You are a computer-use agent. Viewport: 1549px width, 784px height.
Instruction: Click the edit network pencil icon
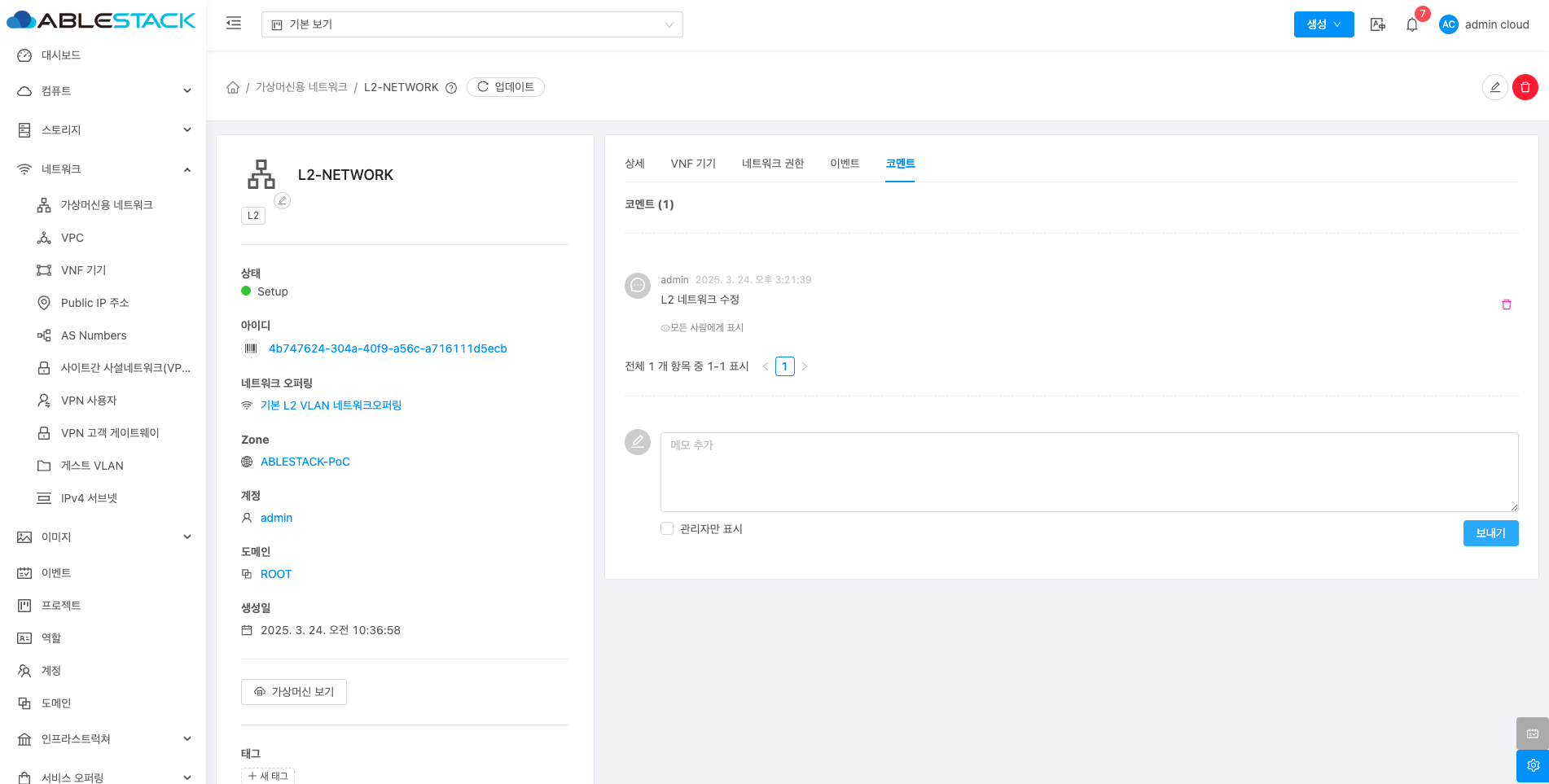[1494, 87]
